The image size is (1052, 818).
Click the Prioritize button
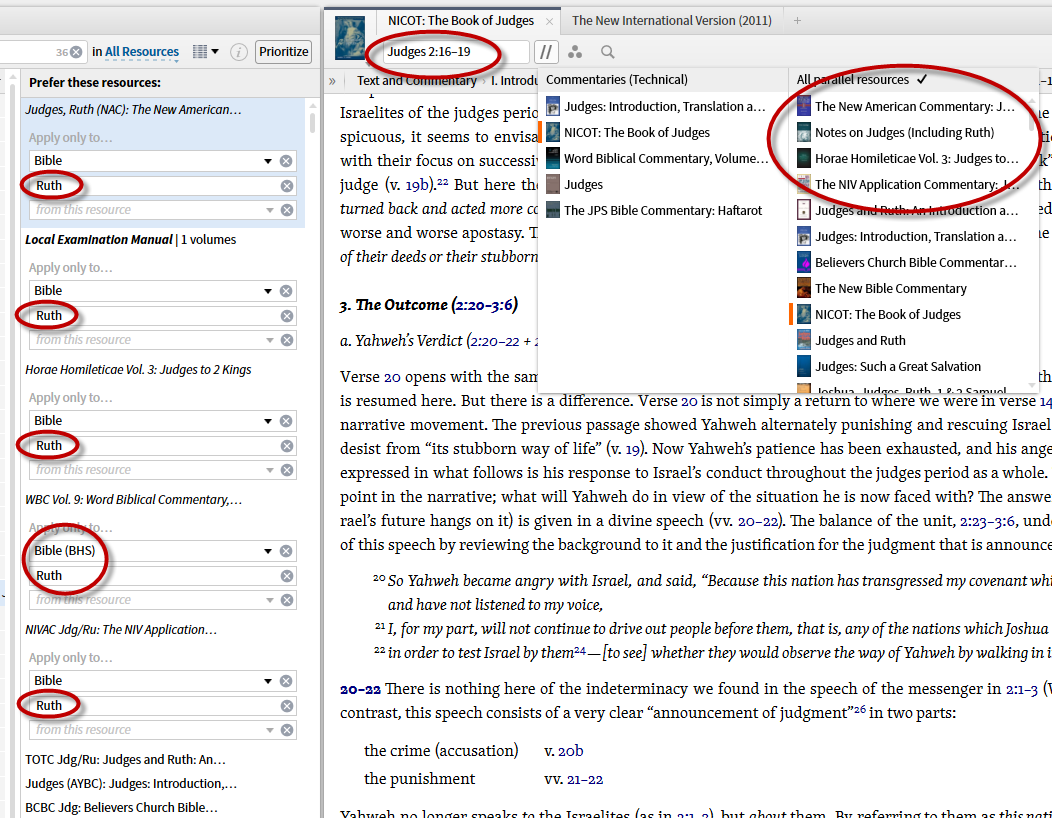[283, 52]
